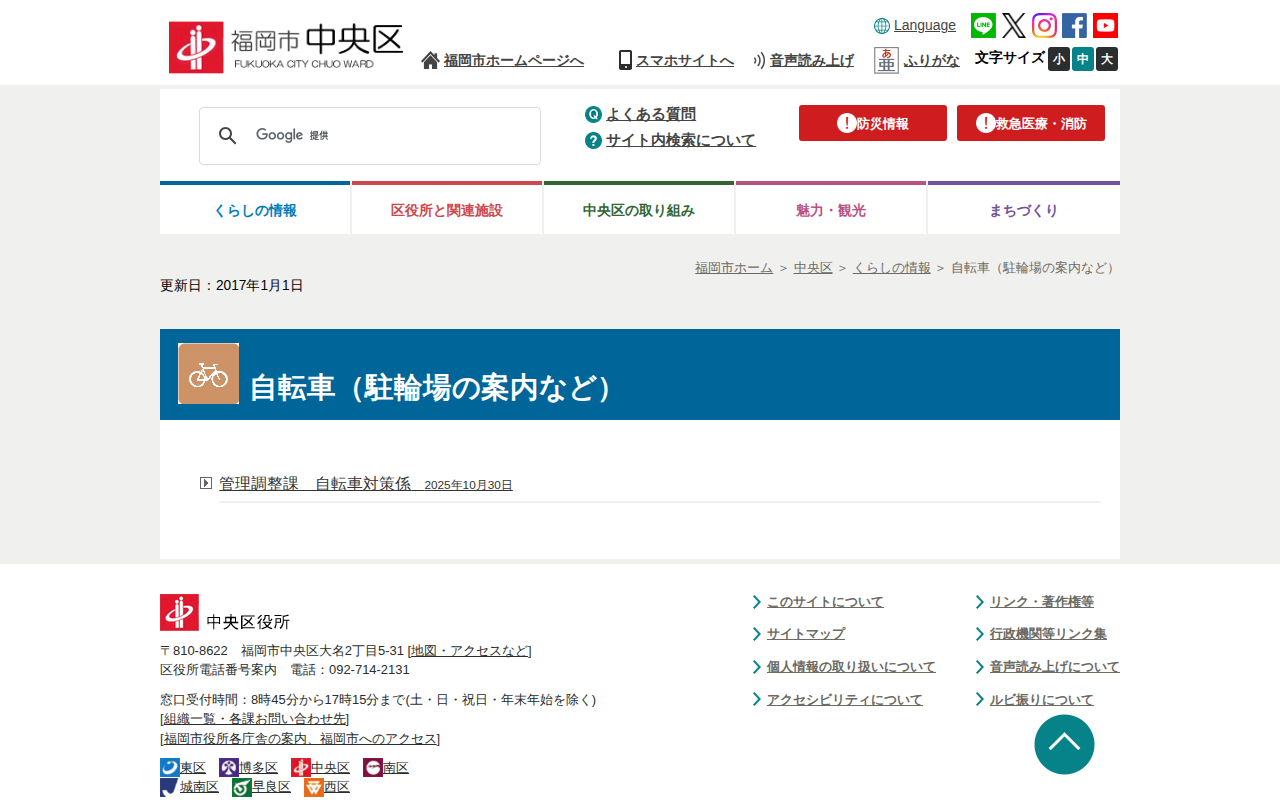Click the chevron beside 個人情報の取り扱いについて
The width and height of the screenshot is (1280, 800).
757,667
